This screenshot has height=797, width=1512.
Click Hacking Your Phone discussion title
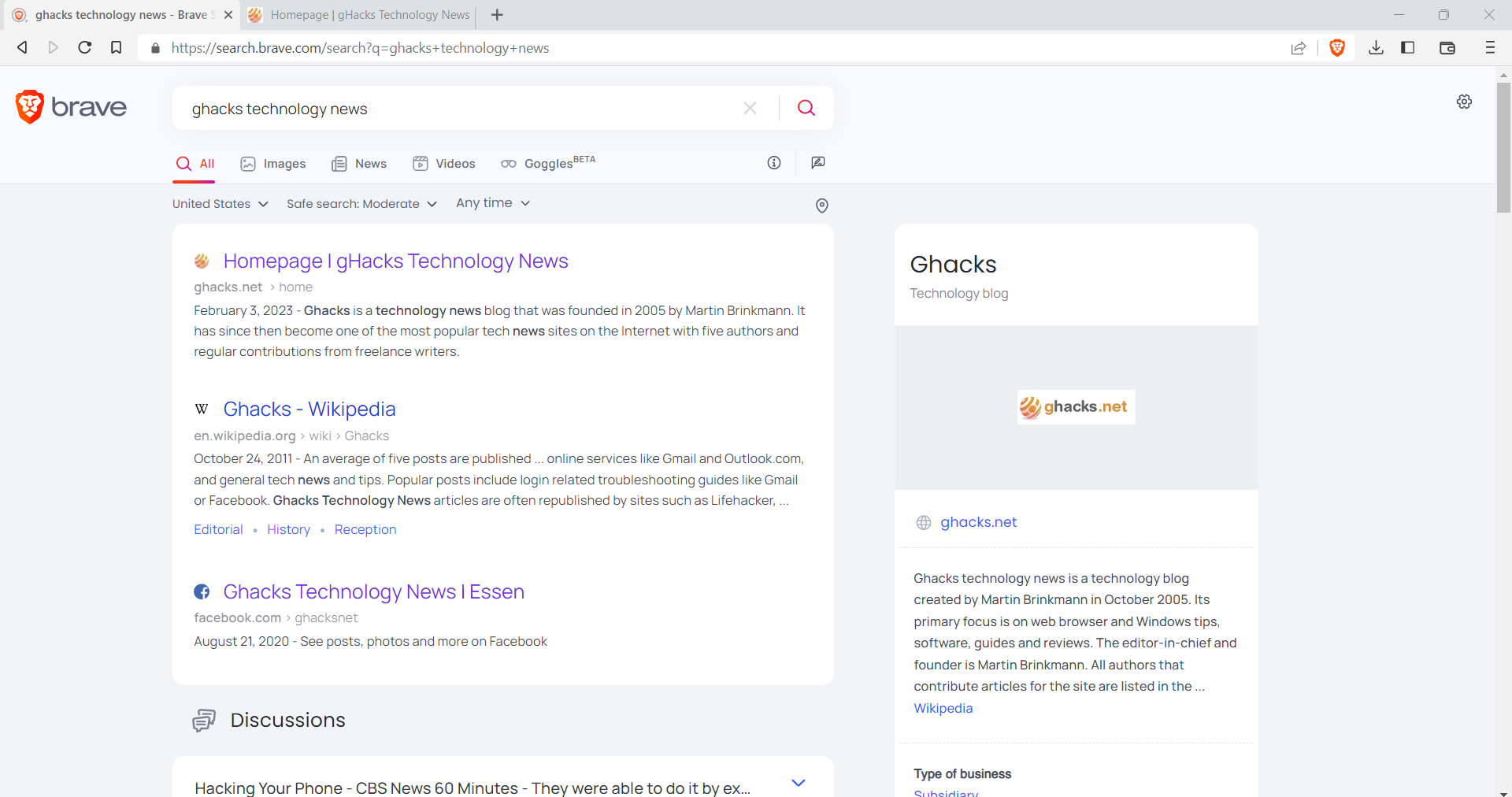coord(472,788)
